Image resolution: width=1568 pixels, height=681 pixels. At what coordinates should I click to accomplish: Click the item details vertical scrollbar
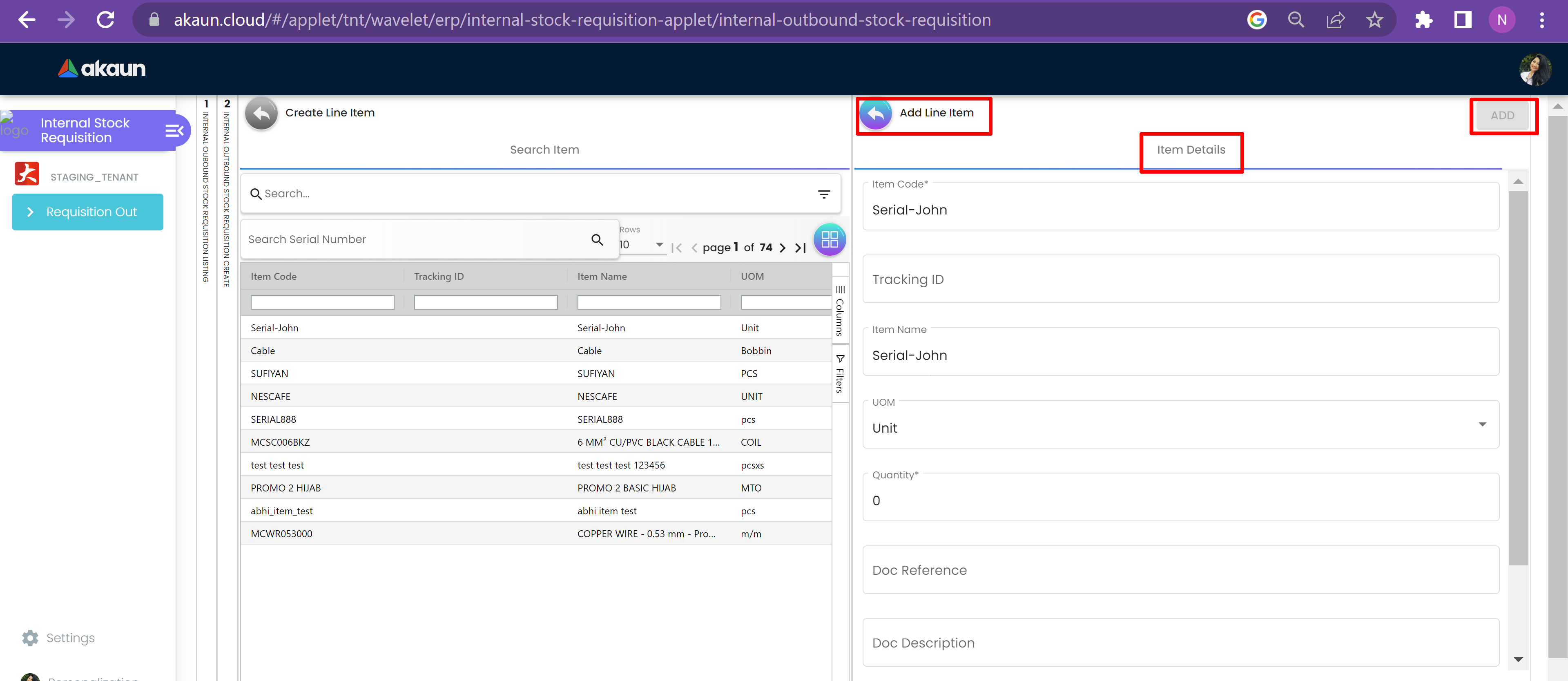[x=1518, y=377]
